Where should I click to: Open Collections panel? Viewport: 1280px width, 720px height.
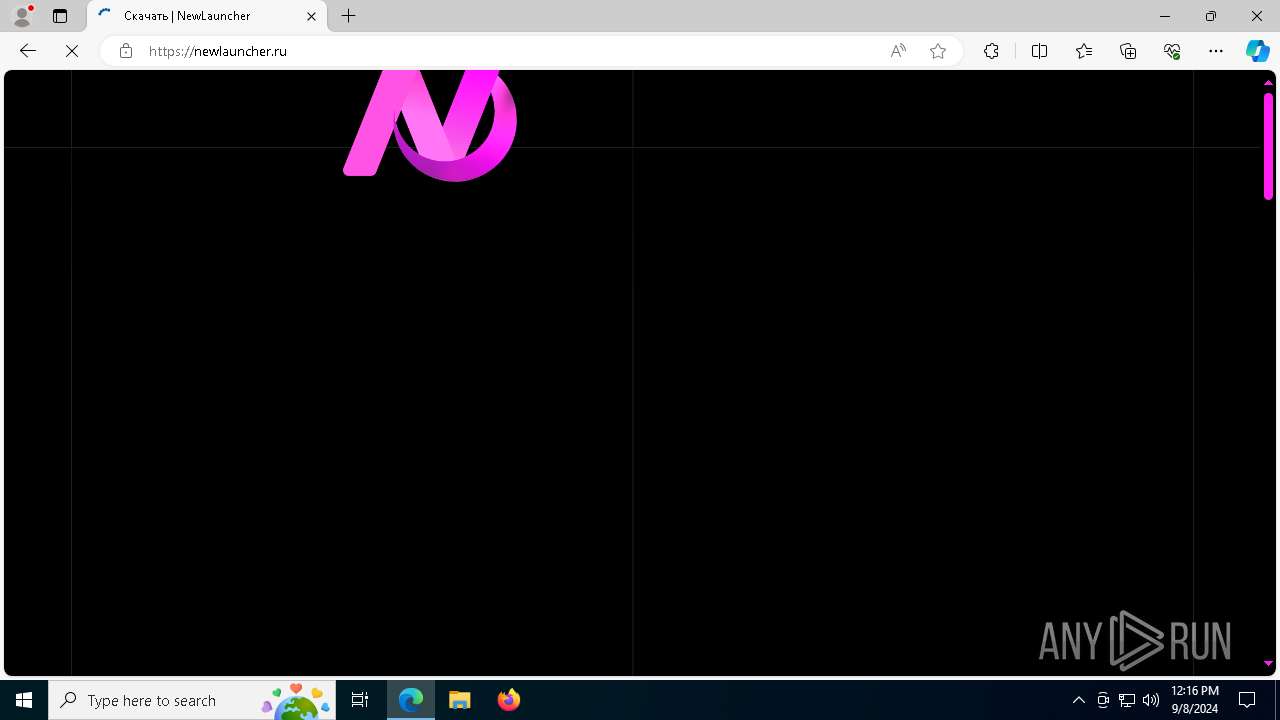click(1128, 51)
